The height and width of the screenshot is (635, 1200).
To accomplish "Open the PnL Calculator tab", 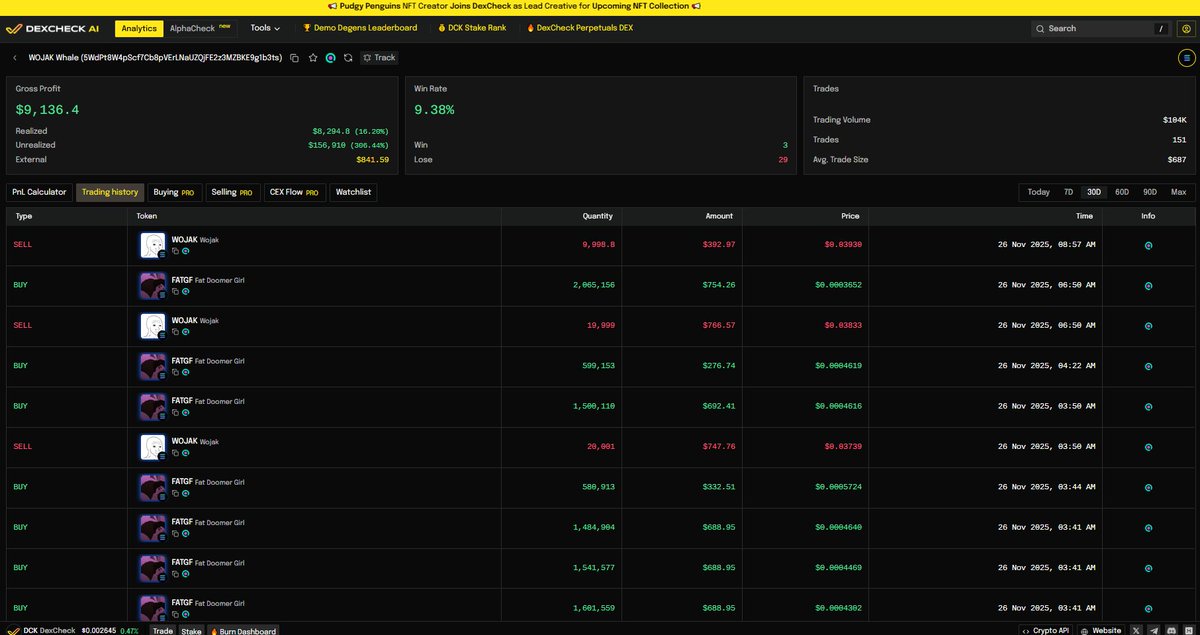I will pos(39,192).
